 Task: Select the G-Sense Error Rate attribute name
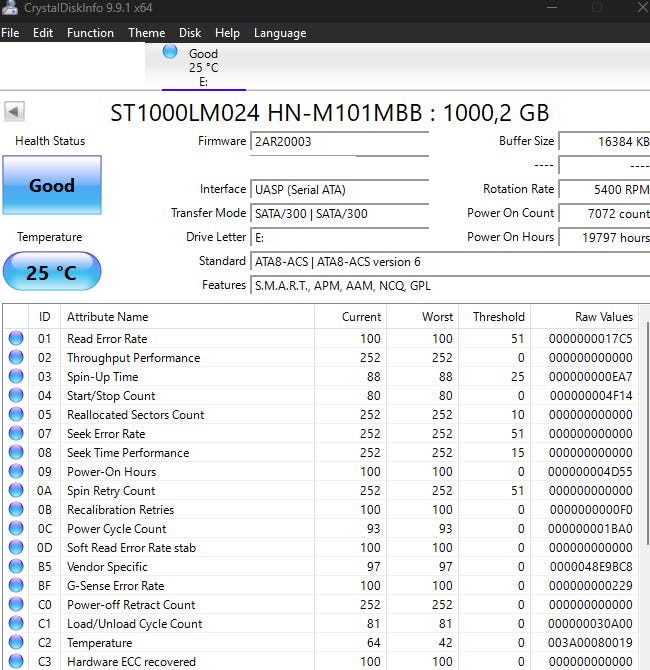pos(115,585)
